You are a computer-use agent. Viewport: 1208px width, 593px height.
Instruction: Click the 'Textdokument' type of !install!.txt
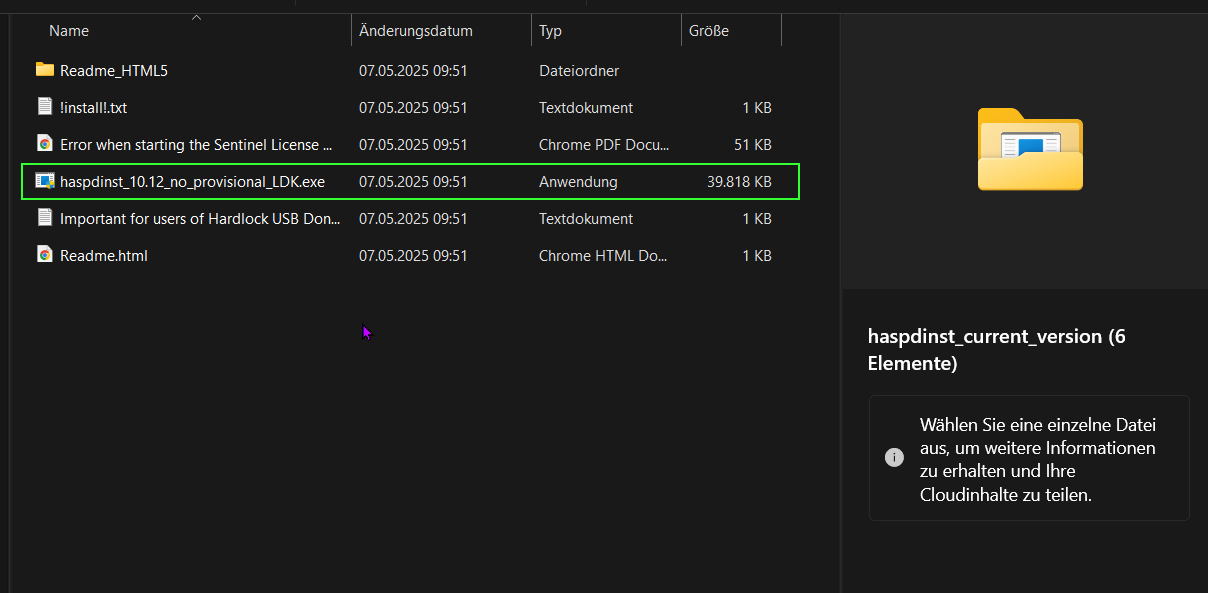tap(586, 108)
